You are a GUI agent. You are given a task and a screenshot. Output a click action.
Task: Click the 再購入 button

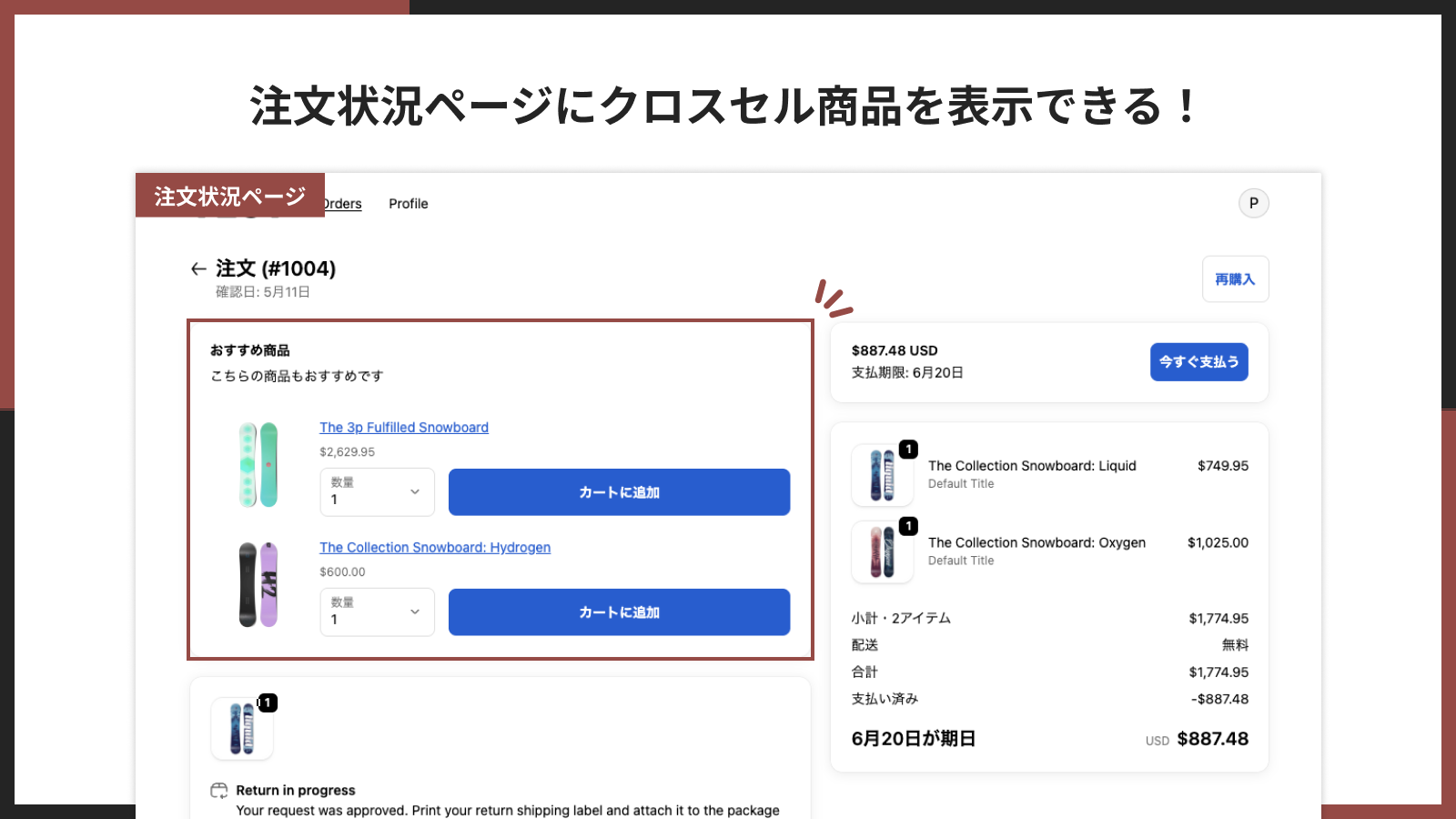click(x=1235, y=279)
